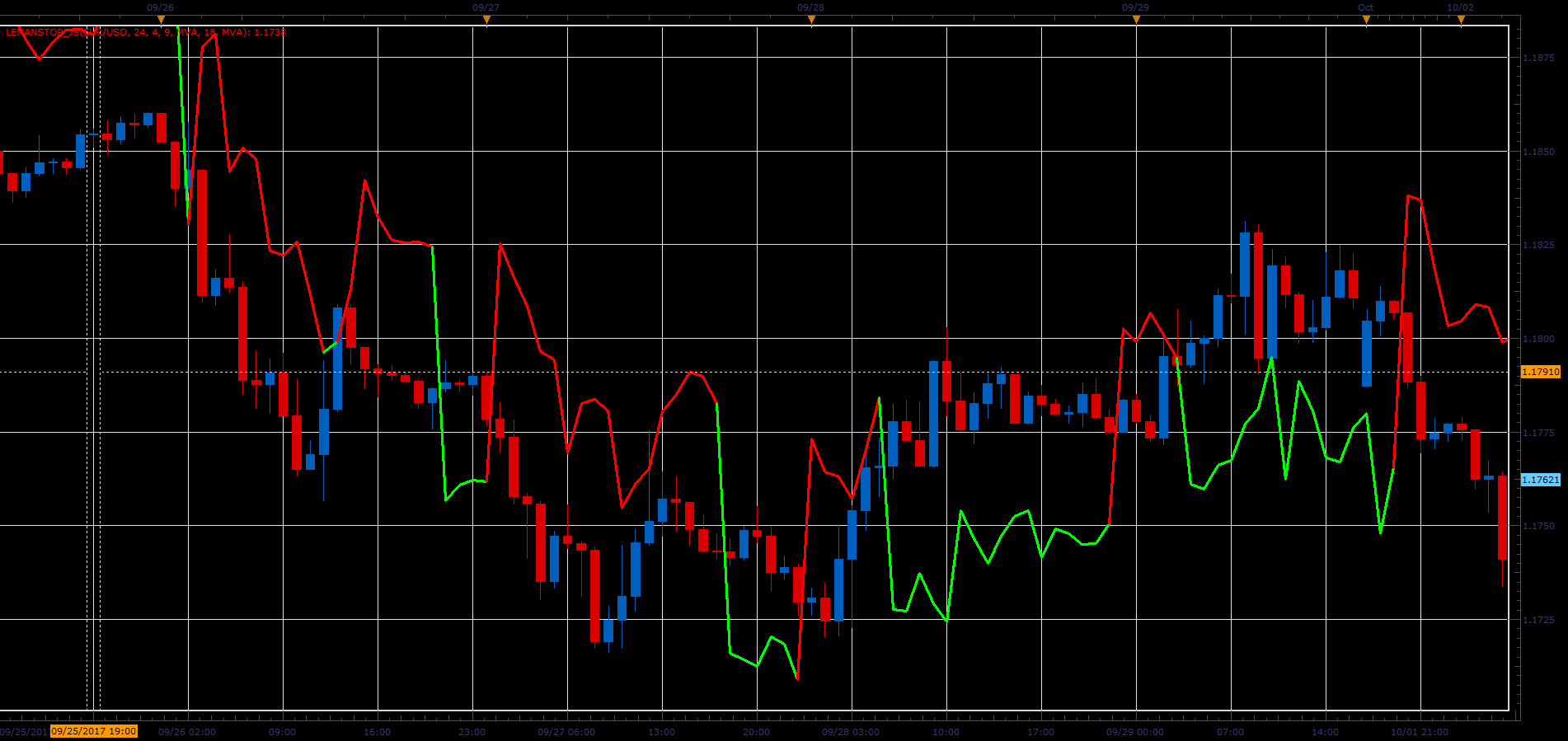The width and height of the screenshot is (1568, 741).
Task: Select the 17:00 time axis label
Action: click(x=1040, y=732)
